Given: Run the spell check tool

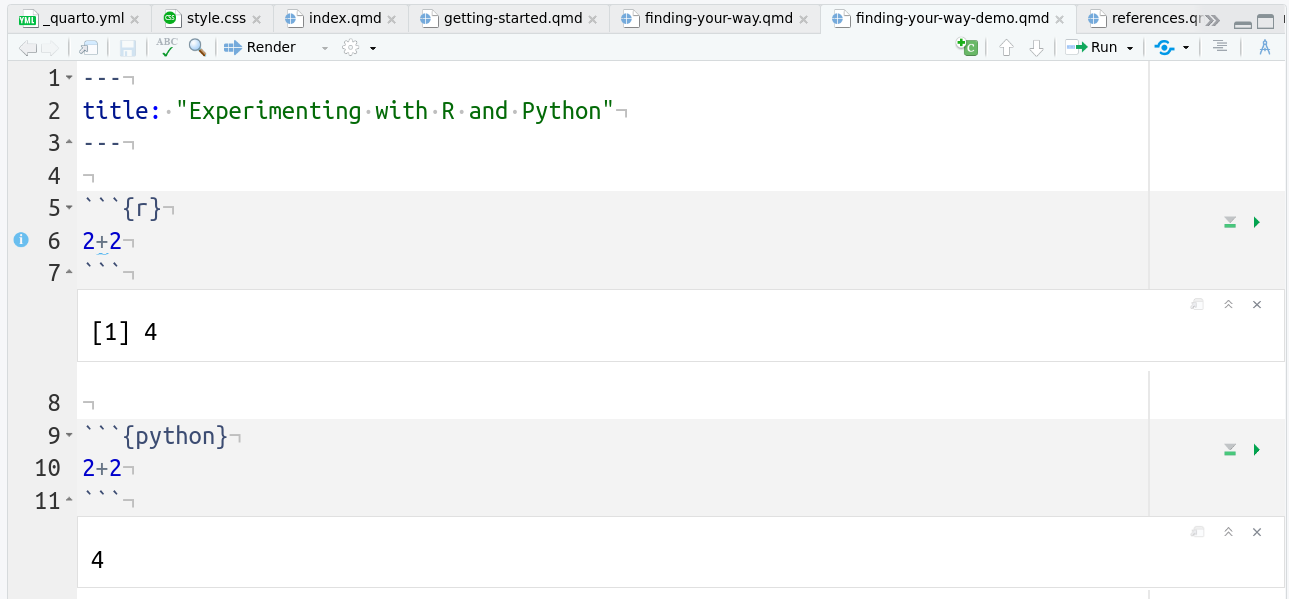Looking at the screenshot, I should (x=167, y=47).
